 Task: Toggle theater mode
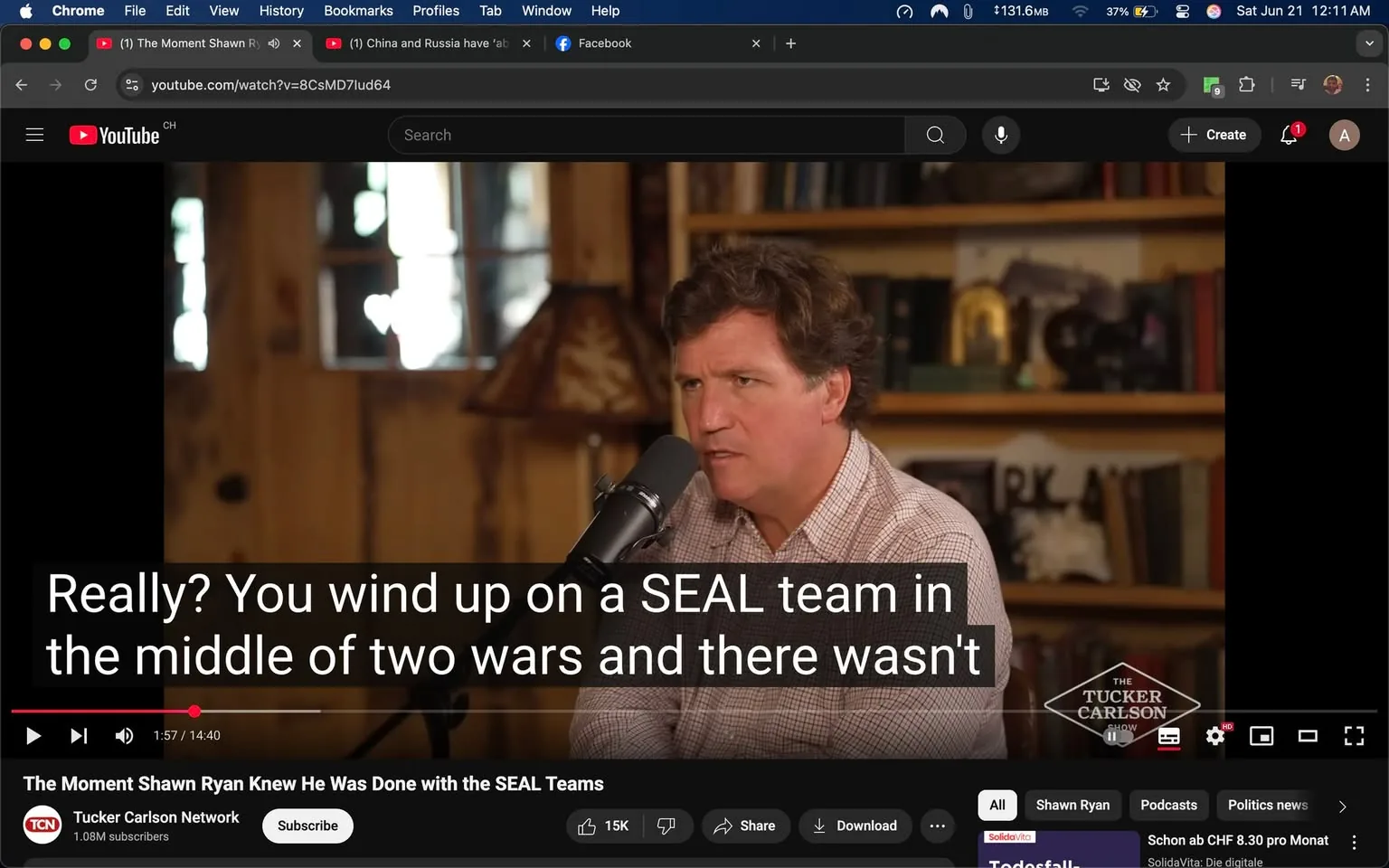[1307, 736]
